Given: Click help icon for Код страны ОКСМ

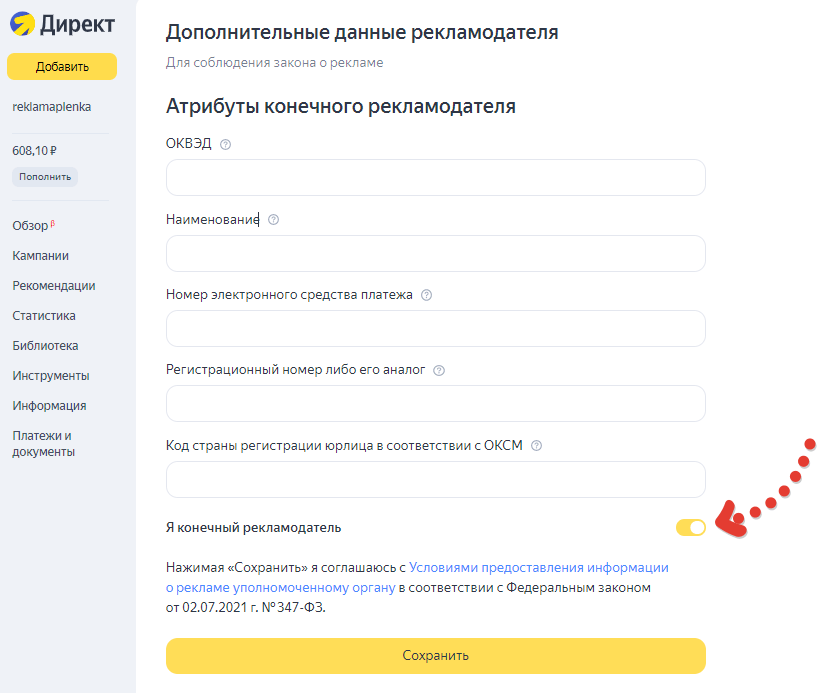Looking at the screenshot, I should pyautogui.click(x=537, y=446).
